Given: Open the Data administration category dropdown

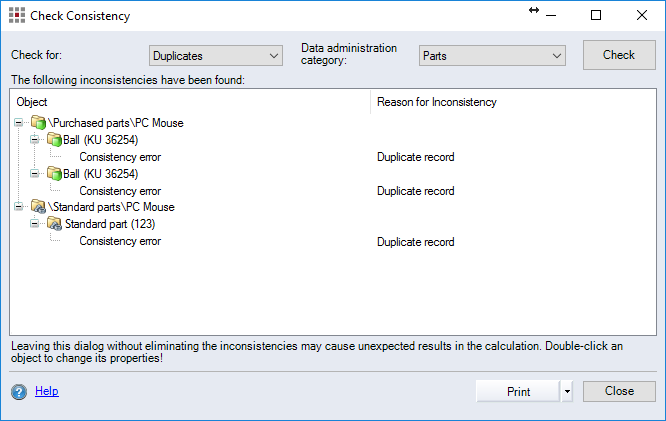Looking at the screenshot, I should pyautogui.click(x=492, y=56).
